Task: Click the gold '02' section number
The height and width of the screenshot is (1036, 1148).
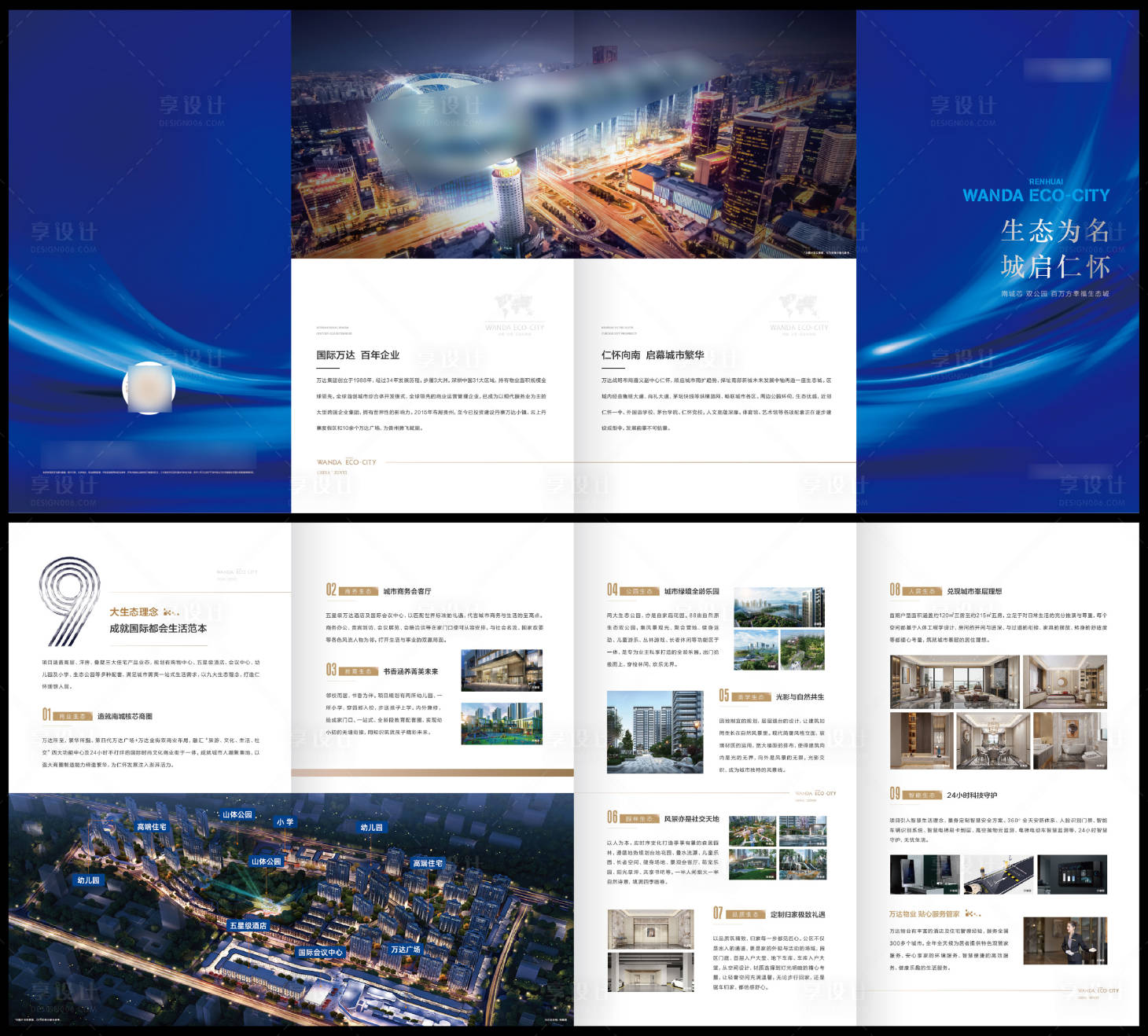Action: click(x=331, y=590)
